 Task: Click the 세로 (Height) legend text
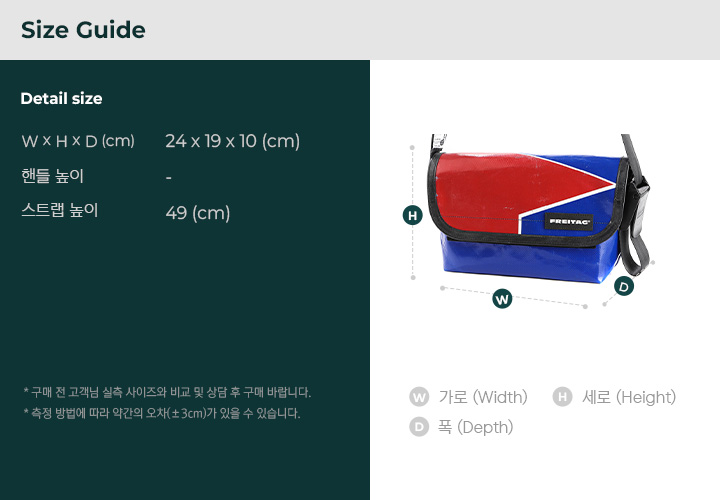(x=629, y=397)
